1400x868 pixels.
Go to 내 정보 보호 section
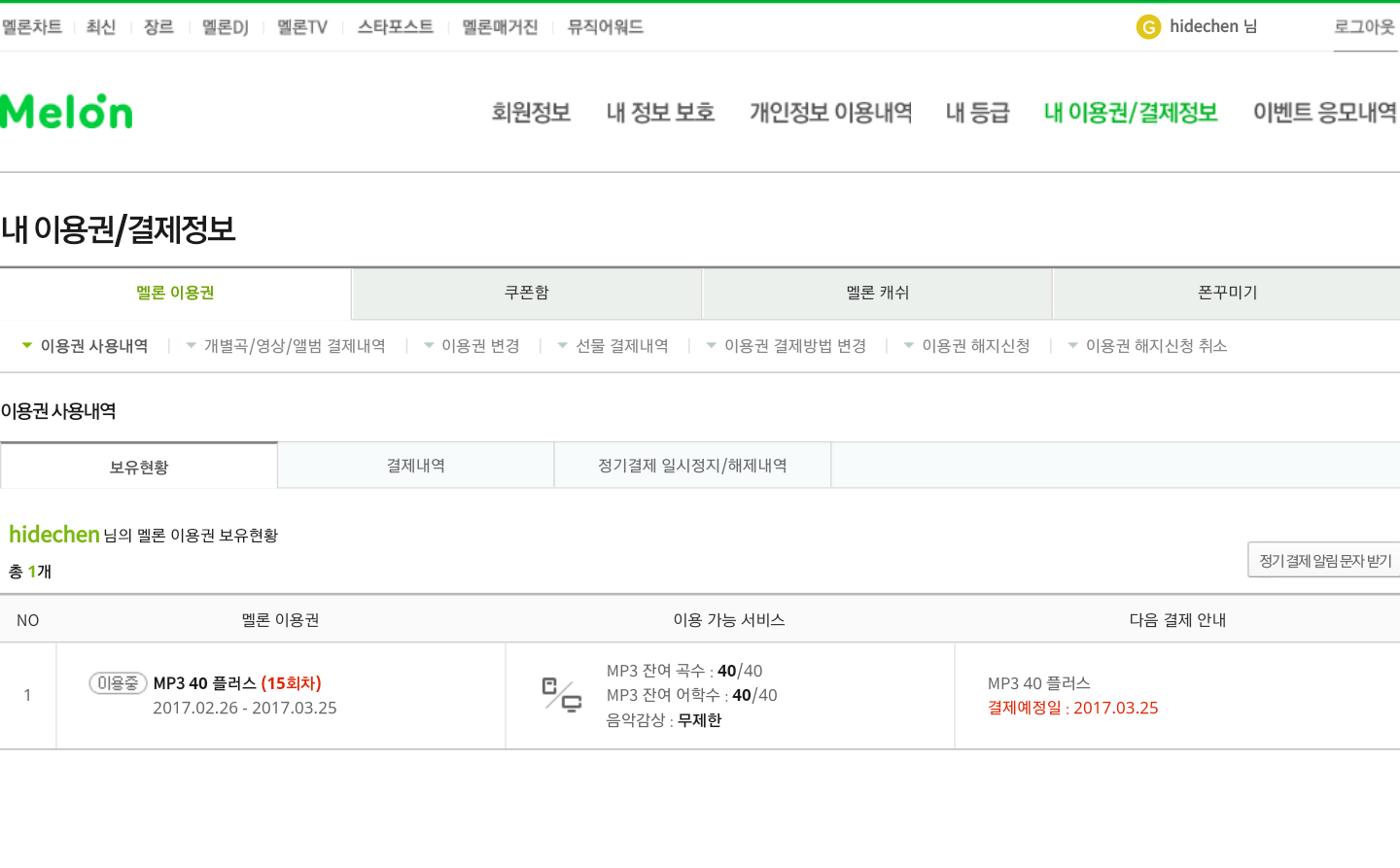click(660, 113)
